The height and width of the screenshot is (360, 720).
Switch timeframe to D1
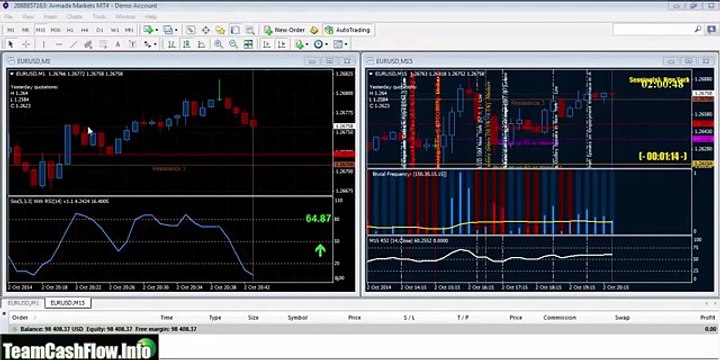(x=100, y=30)
